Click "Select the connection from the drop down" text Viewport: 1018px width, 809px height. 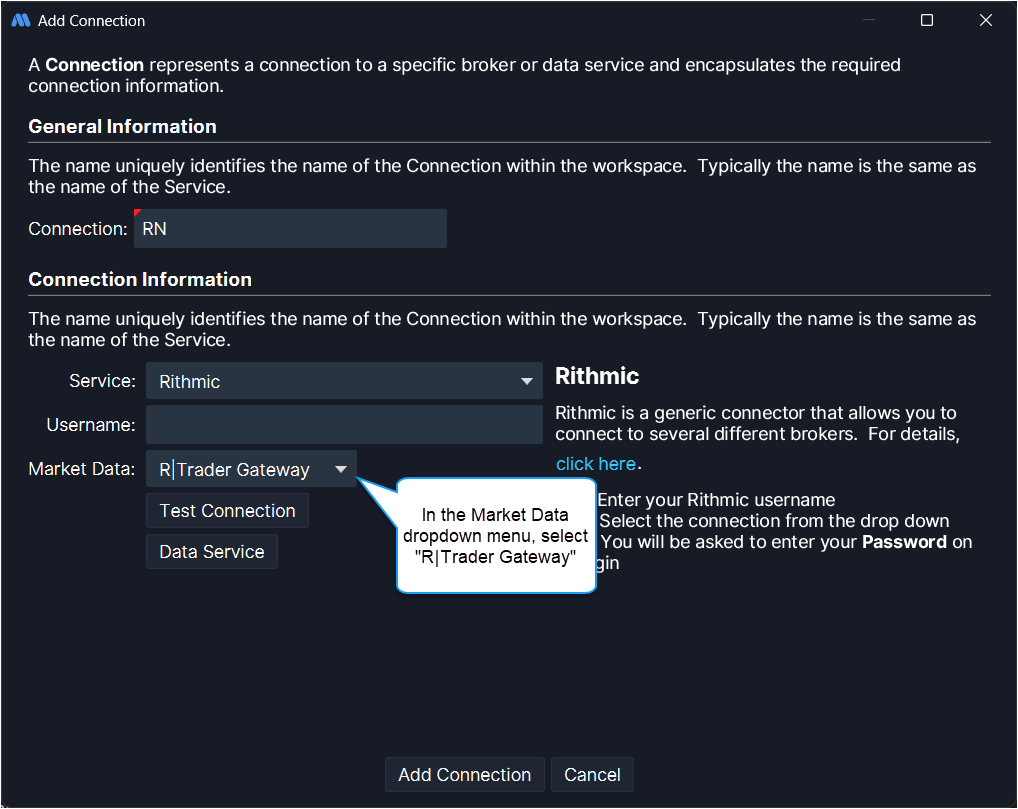pyautogui.click(x=774, y=521)
